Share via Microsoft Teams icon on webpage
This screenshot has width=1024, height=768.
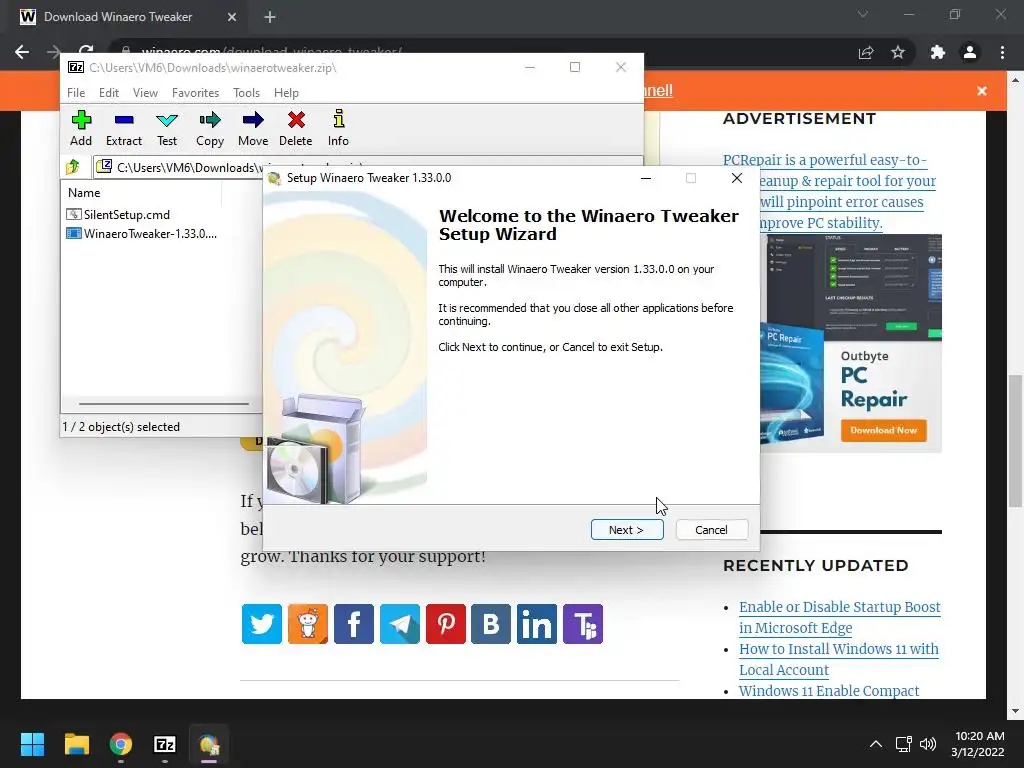[583, 624]
